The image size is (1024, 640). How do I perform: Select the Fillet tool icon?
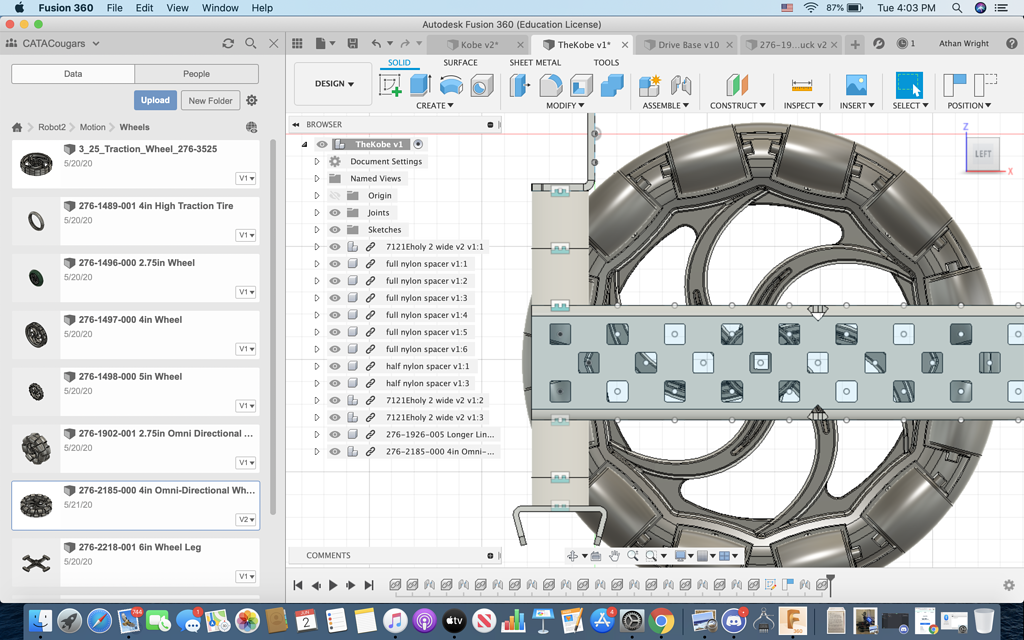tap(551, 86)
